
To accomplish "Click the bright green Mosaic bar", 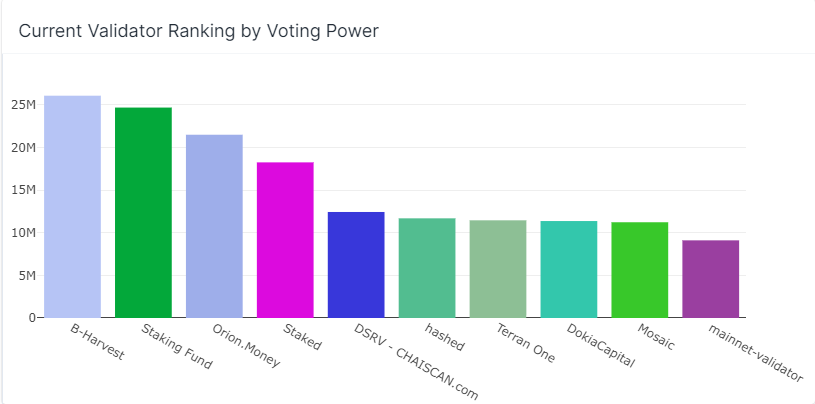I will (x=640, y=270).
